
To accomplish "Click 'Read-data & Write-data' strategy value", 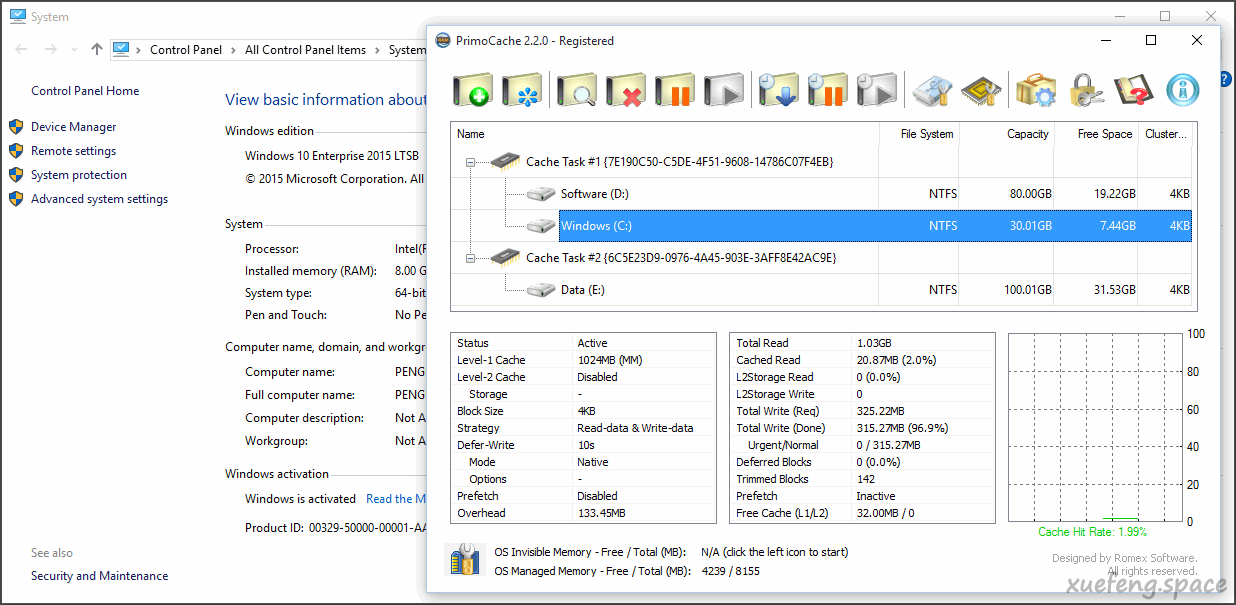I will pyautogui.click(x=635, y=428).
